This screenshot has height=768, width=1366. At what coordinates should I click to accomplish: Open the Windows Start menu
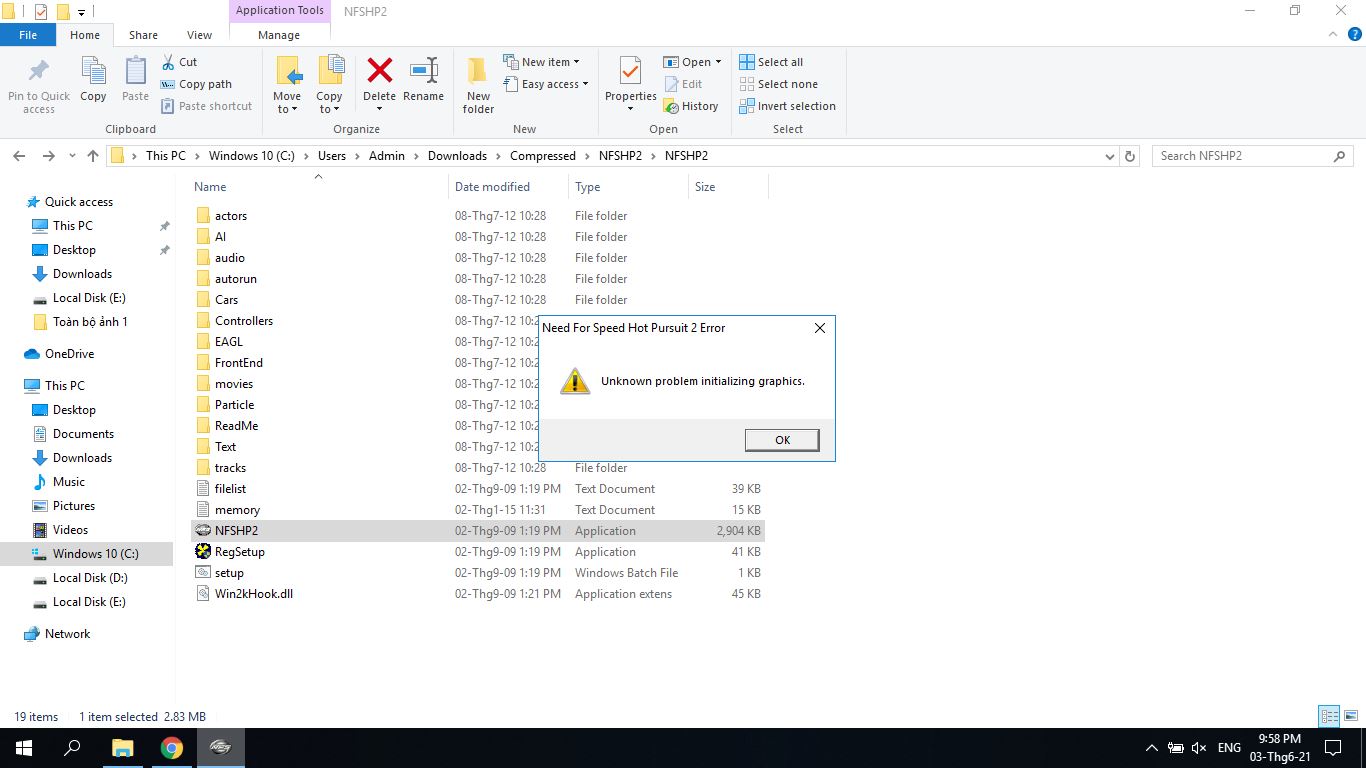[24, 747]
